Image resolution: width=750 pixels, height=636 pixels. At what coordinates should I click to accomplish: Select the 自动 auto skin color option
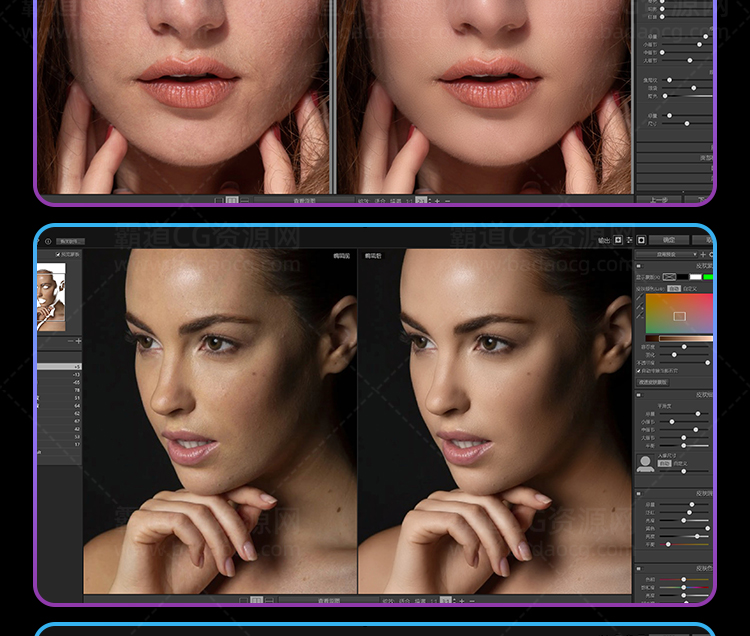tap(673, 289)
